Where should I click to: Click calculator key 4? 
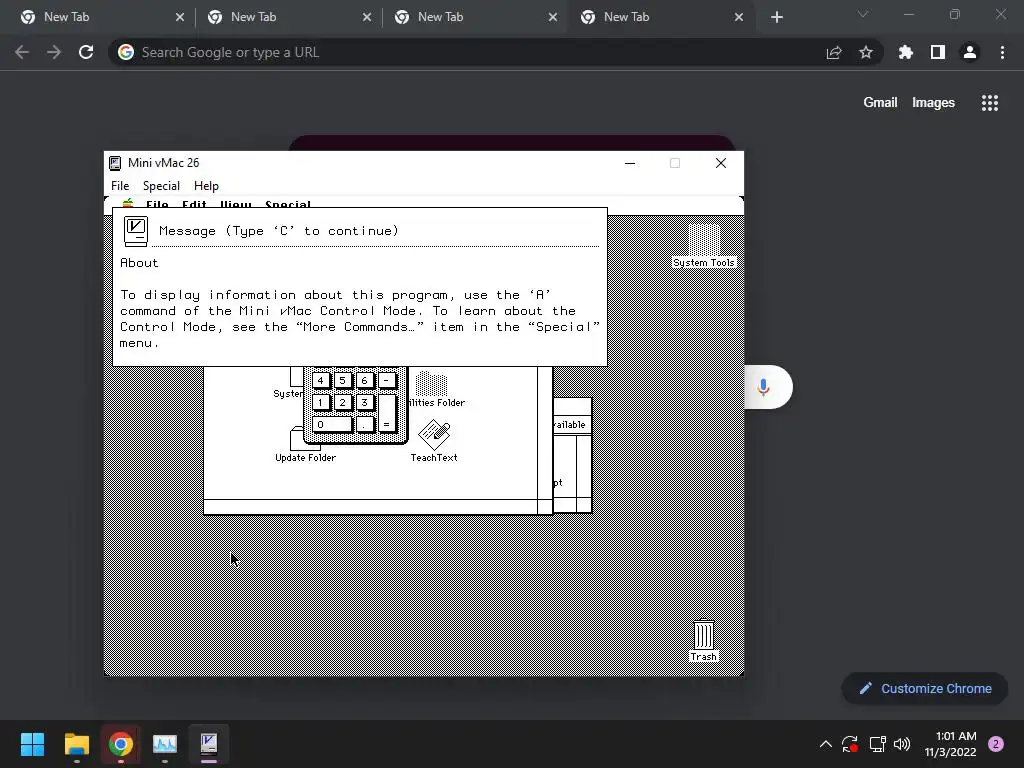coord(321,380)
